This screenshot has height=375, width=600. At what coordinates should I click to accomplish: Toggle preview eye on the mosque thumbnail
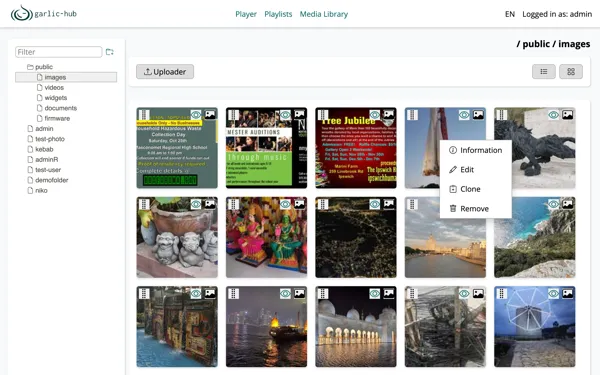[375, 293]
